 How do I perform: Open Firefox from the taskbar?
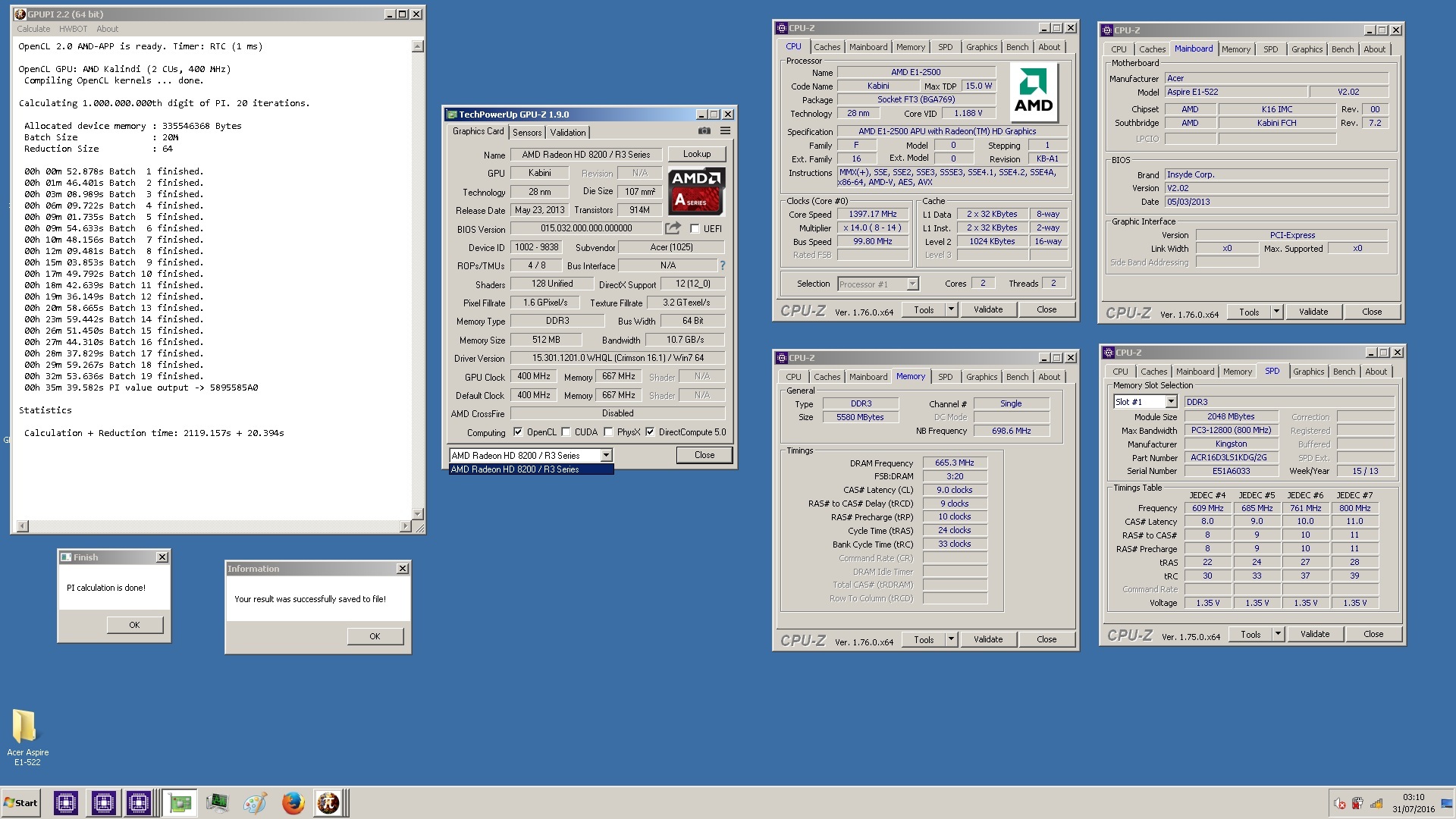(292, 803)
